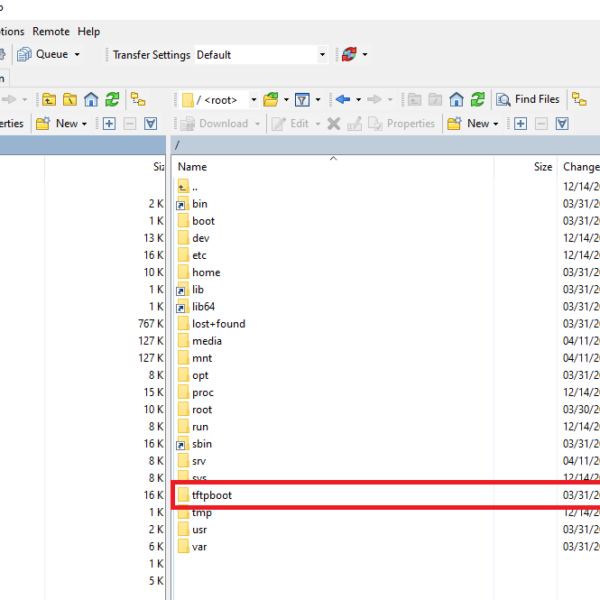
Task: Click the remote panel Home directory icon
Action: pos(456,99)
